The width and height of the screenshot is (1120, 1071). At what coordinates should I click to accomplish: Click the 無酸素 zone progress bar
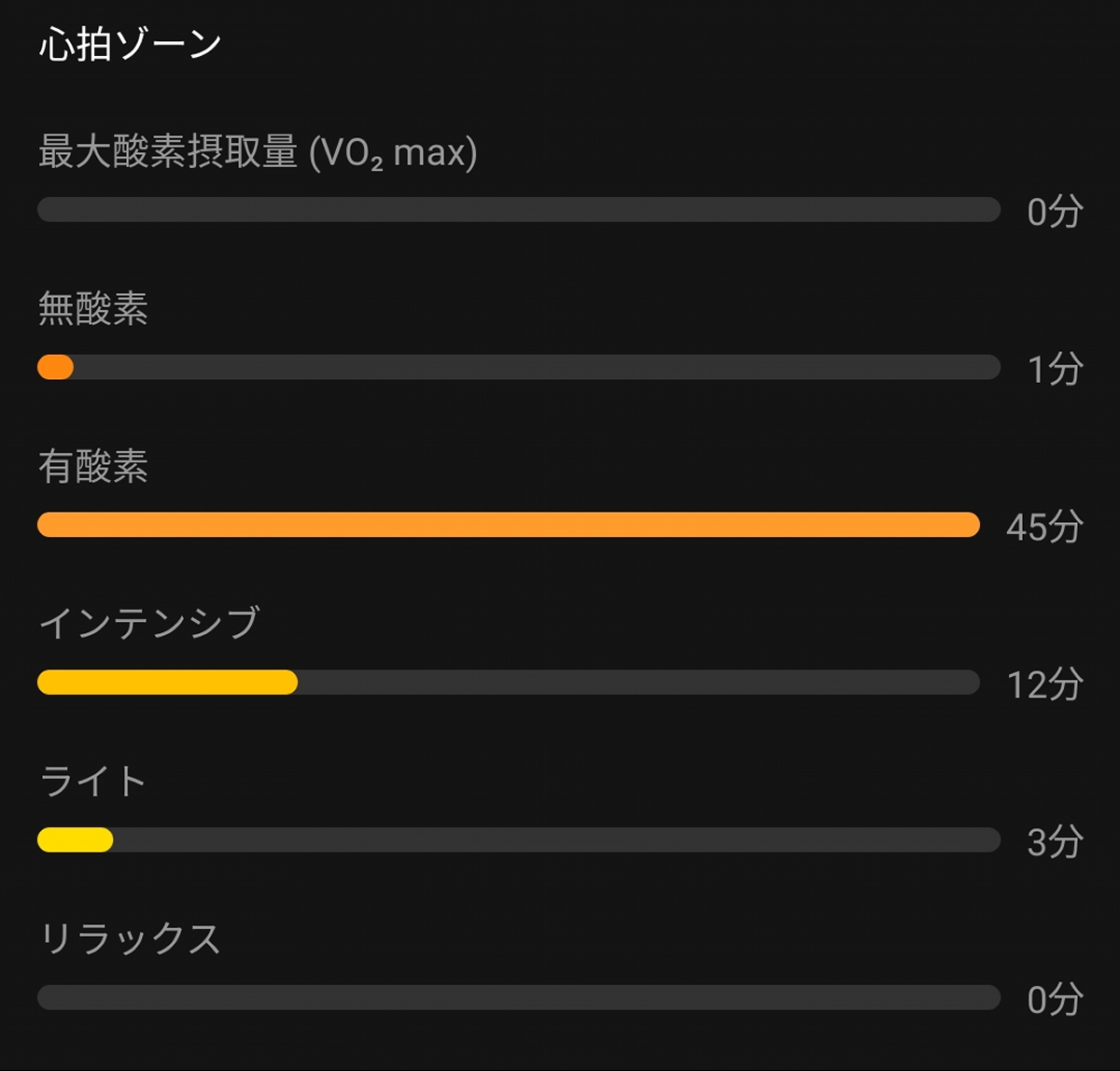pos(518,367)
